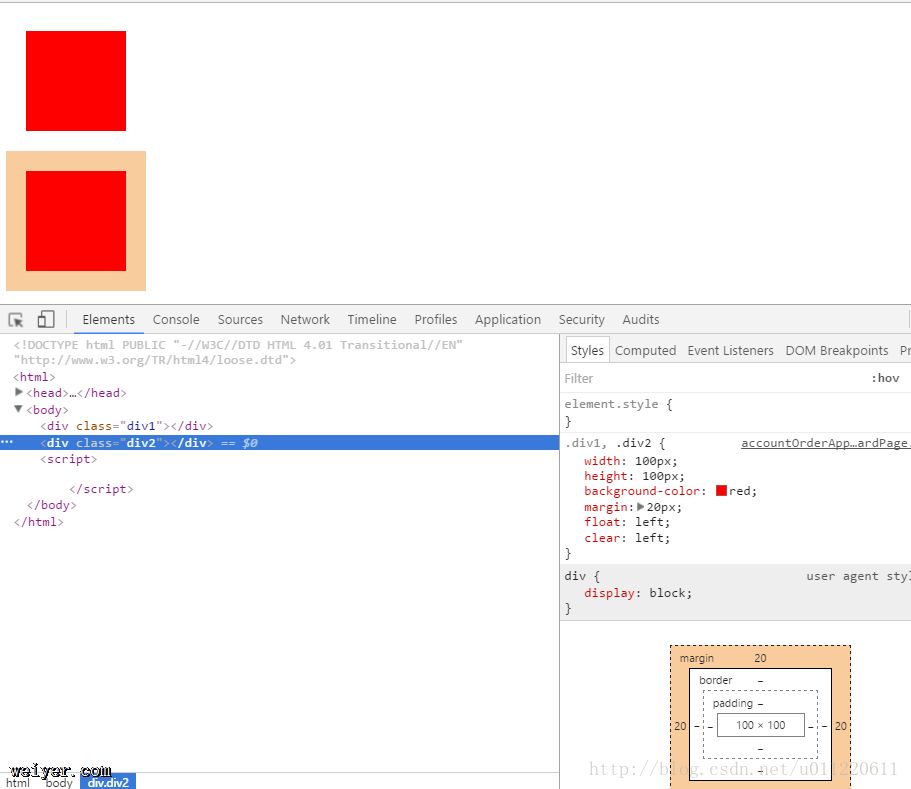Click the left margin value 20
The width and height of the screenshot is (911, 789).
pos(680,726)
